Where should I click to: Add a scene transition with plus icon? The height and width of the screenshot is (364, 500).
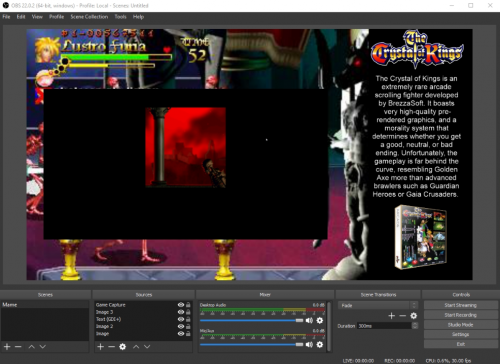point(392,316)
